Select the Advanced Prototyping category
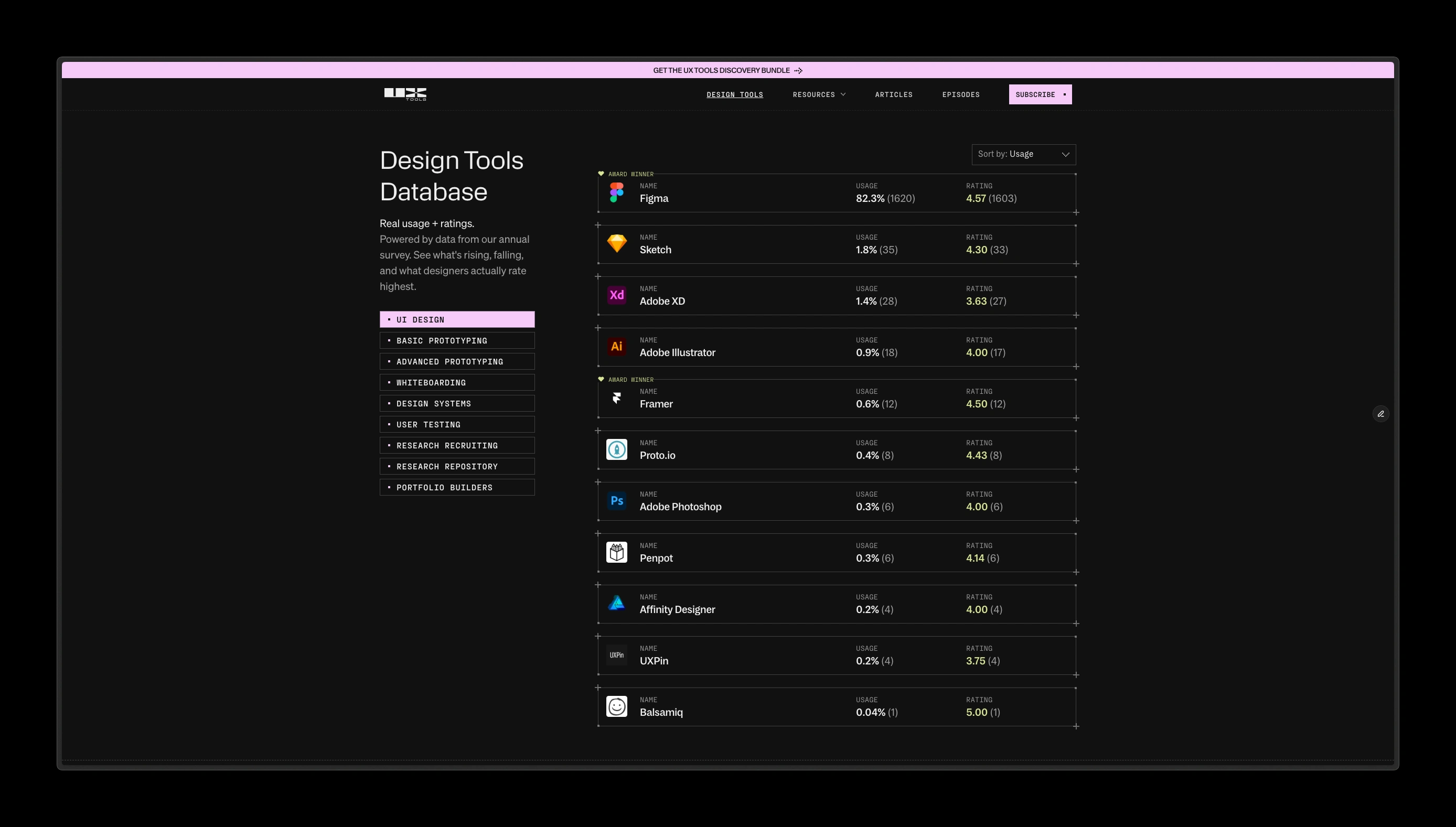This screenshot has height=827, width=1456. (457, 361)
